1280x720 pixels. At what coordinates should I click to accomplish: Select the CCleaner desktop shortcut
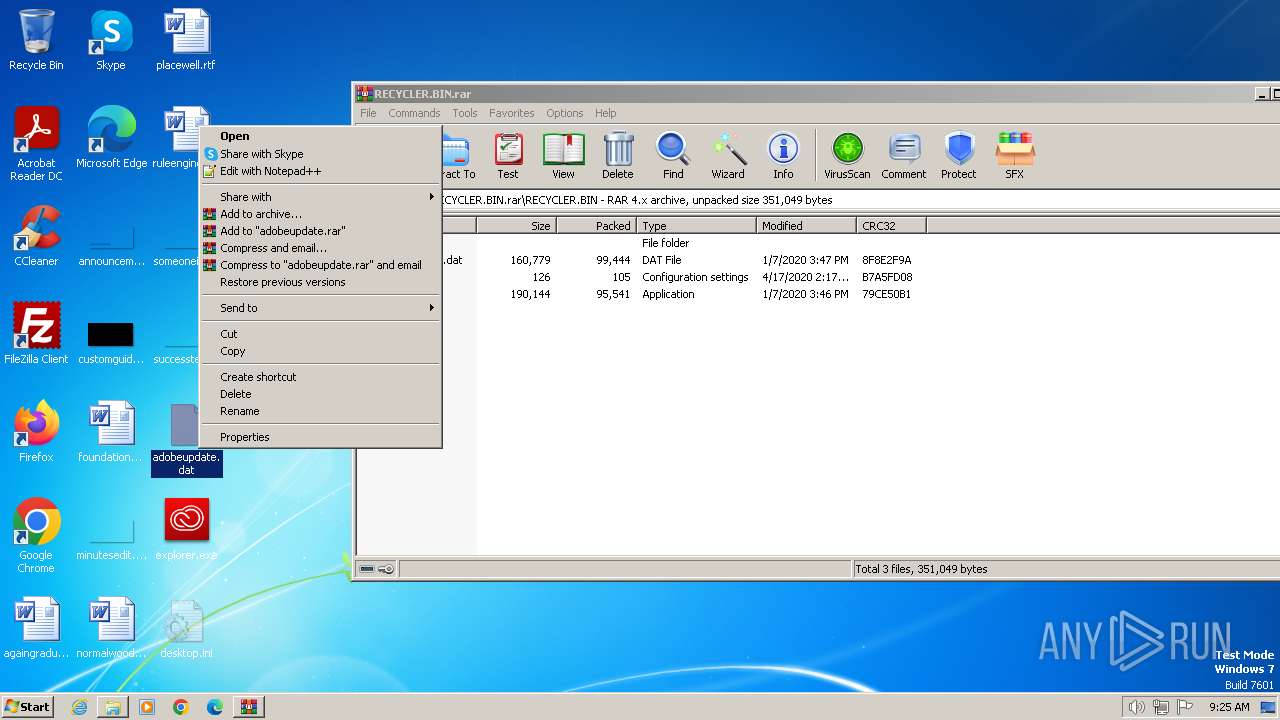[x=36, y=236]
